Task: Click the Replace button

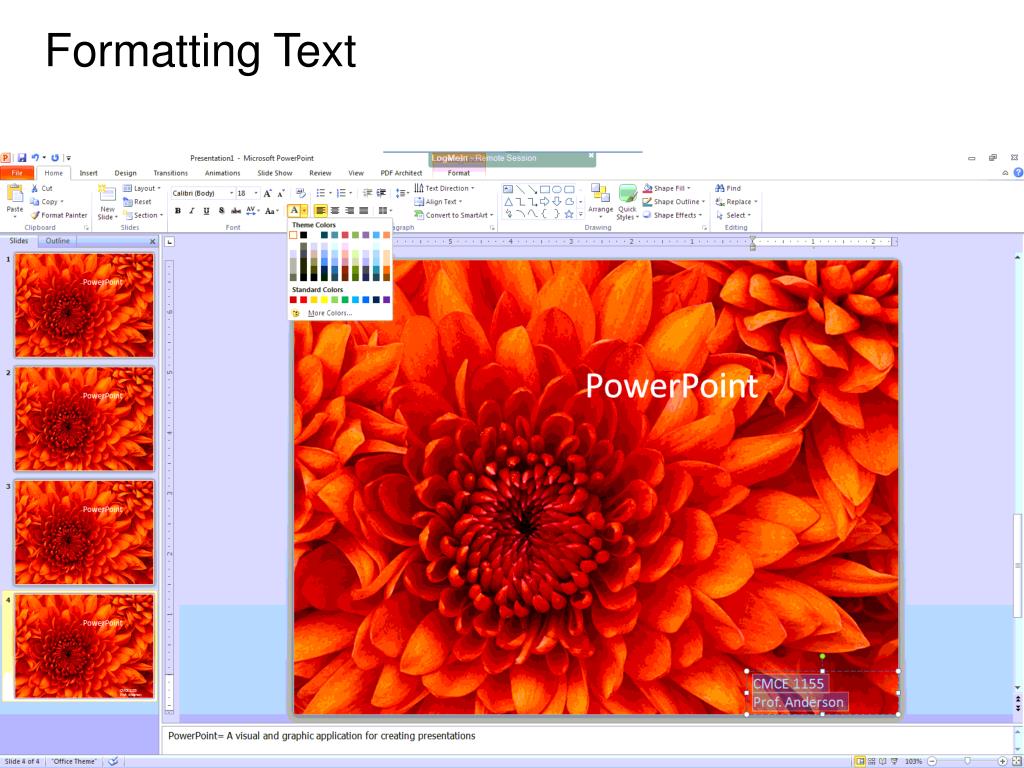Action: 737,202
